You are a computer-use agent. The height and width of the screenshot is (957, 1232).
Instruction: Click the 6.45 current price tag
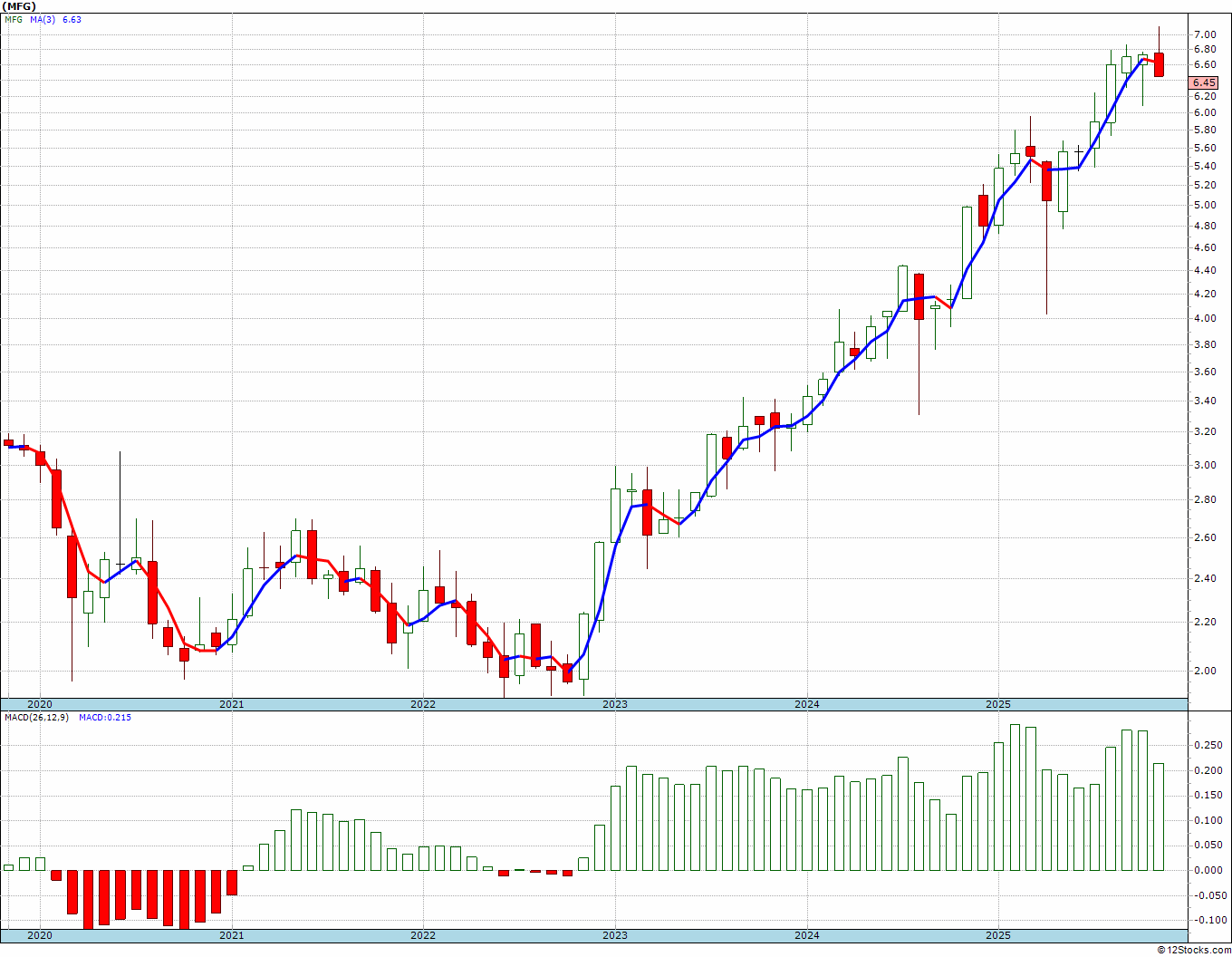pyautogui.click(x=1205, y=82)
